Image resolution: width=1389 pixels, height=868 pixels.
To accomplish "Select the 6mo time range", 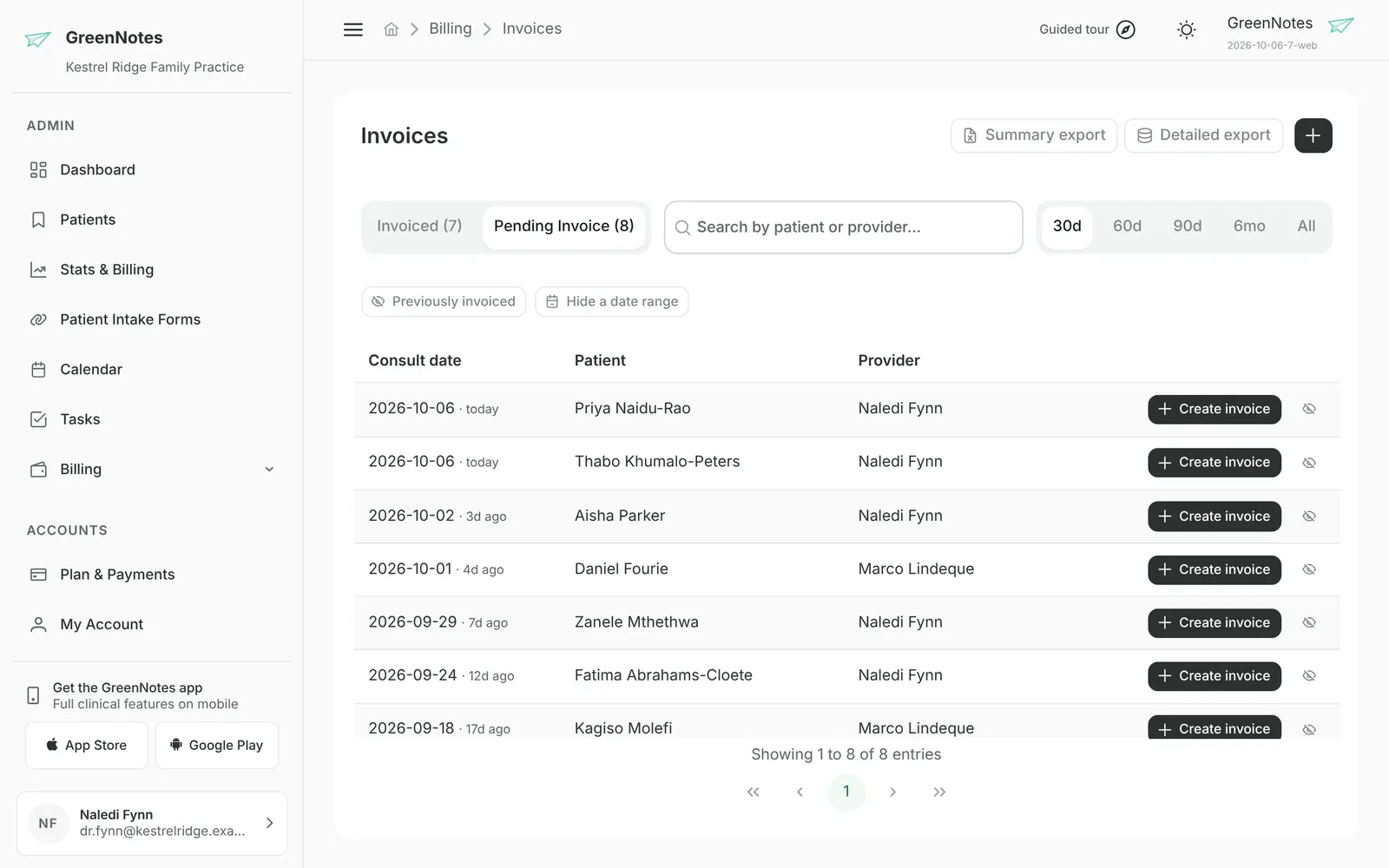I will (x=1249, y=227).
